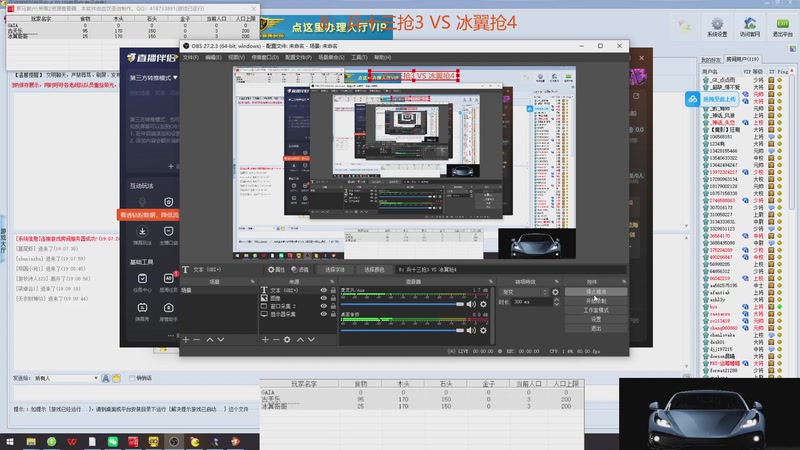Mute the 桌面音频 speaker icon
Image resolution: width=800 pixels, height=450 pixels.
[x=471, y=331]
